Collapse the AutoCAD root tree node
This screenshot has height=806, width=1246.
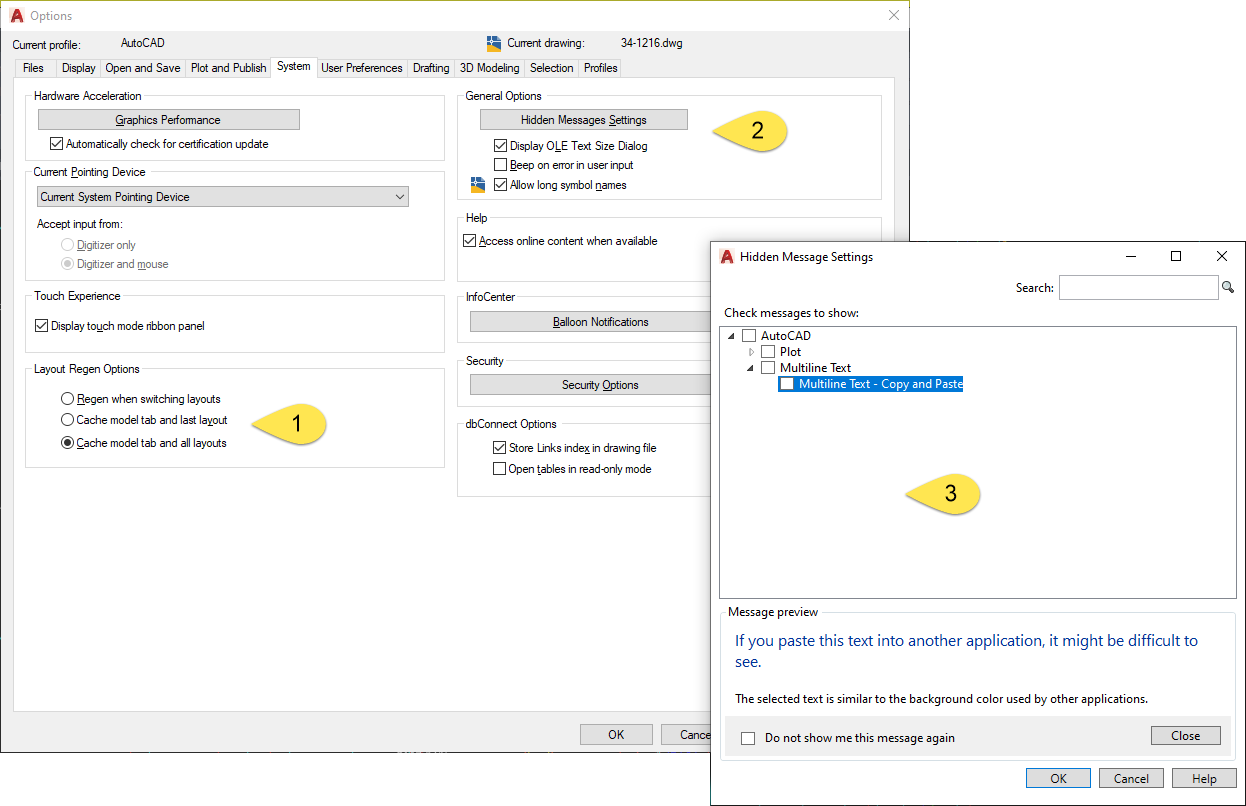point(731,336)
